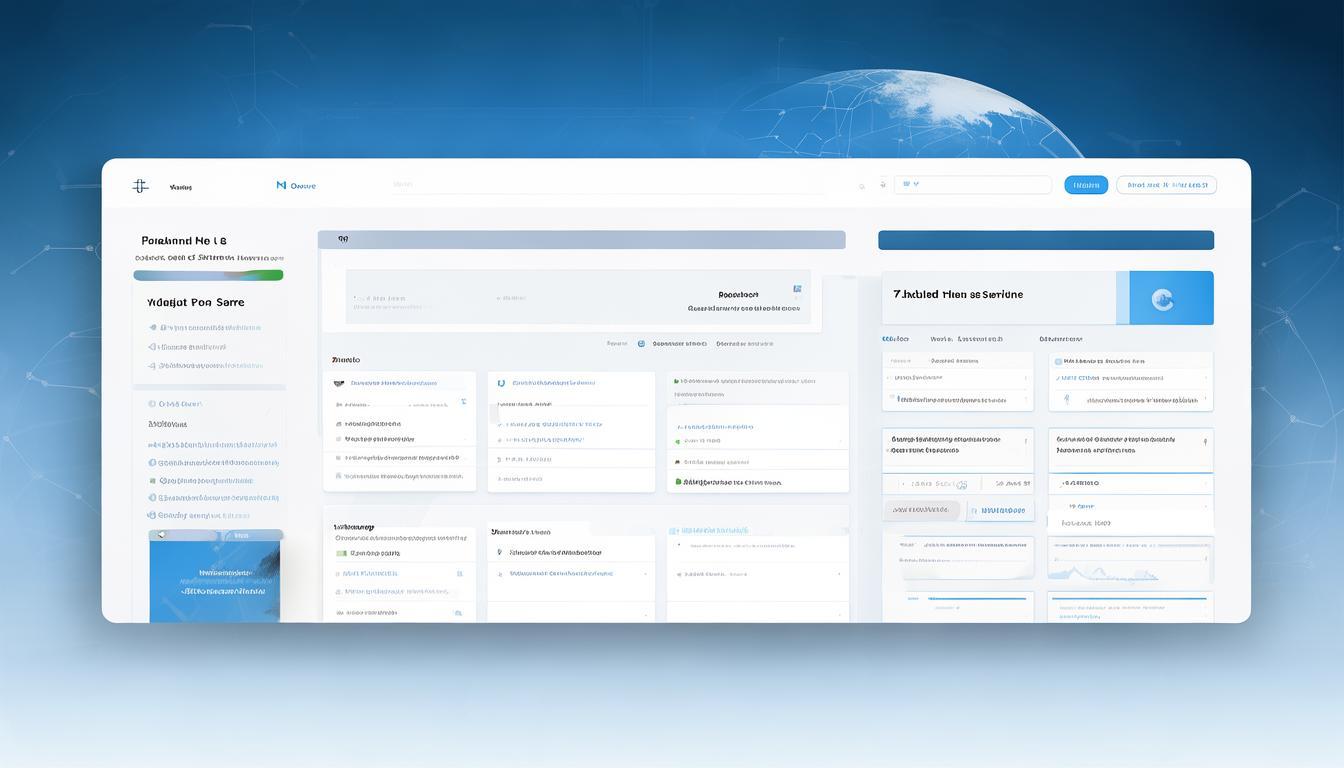
Task: Click the magnifier search icon in the header
Action: [x=863, y=185]
